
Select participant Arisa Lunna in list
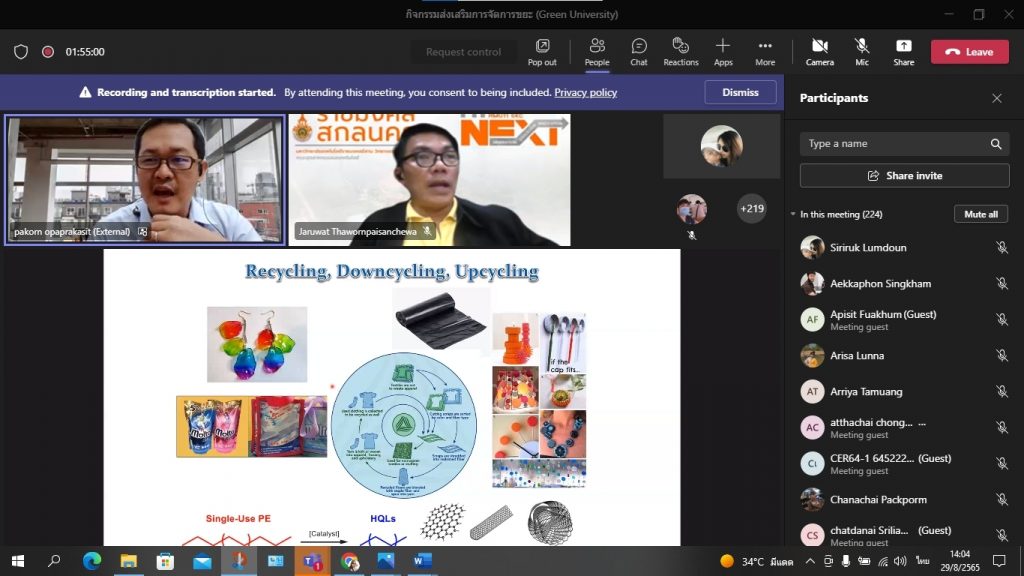pos(856,356)
